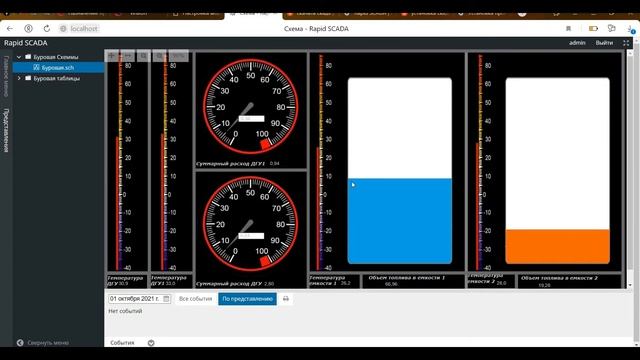
Task: Open the admin user profile link
Action: (577, 43)
